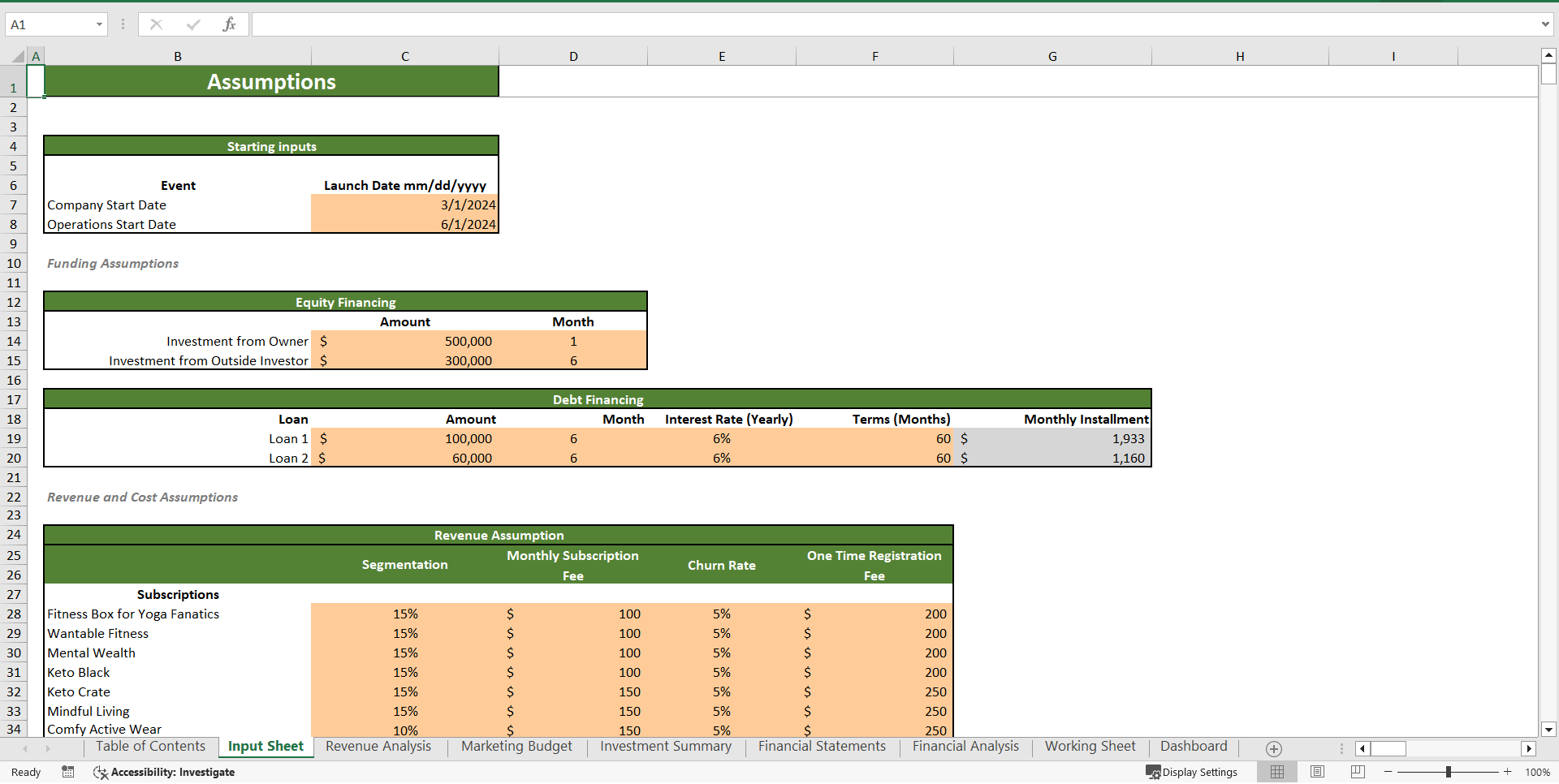
Task: Open Accessibility Investigate checker
Action: (164, 772)
